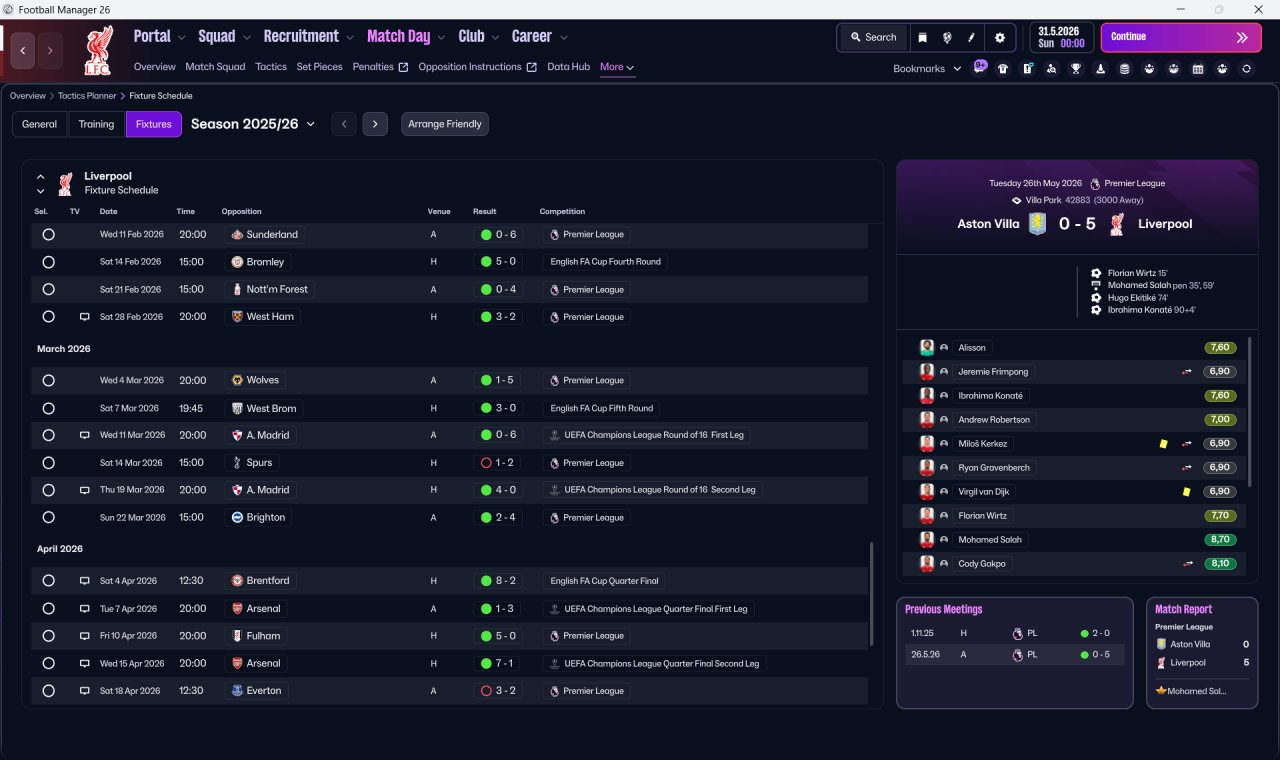Select the Wolves fixture radio circle

[x=48, y=381]
